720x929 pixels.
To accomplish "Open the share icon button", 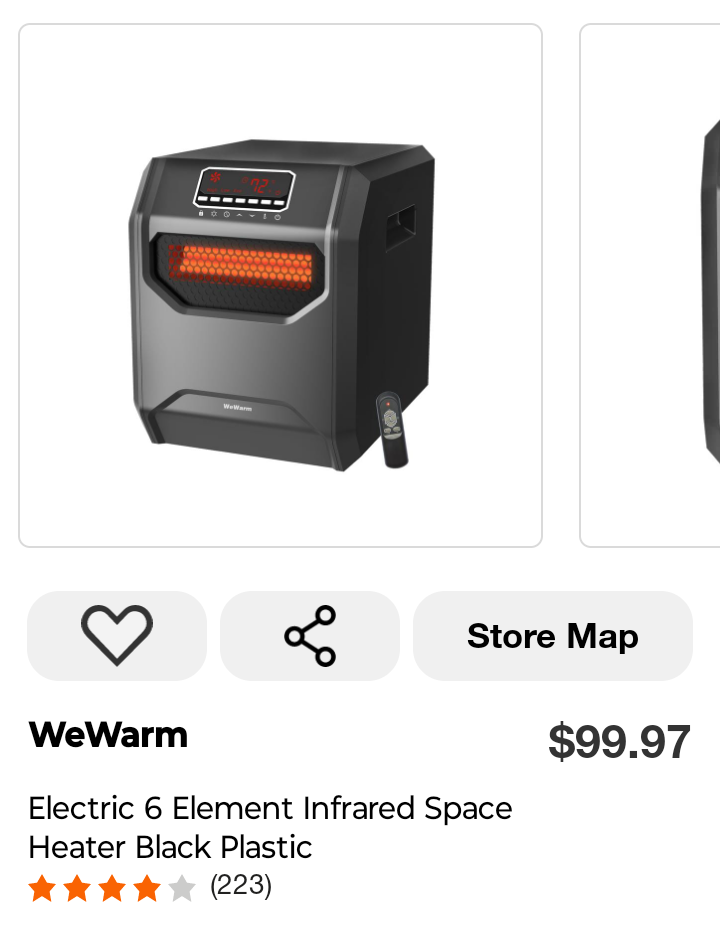I will [310, 636].
